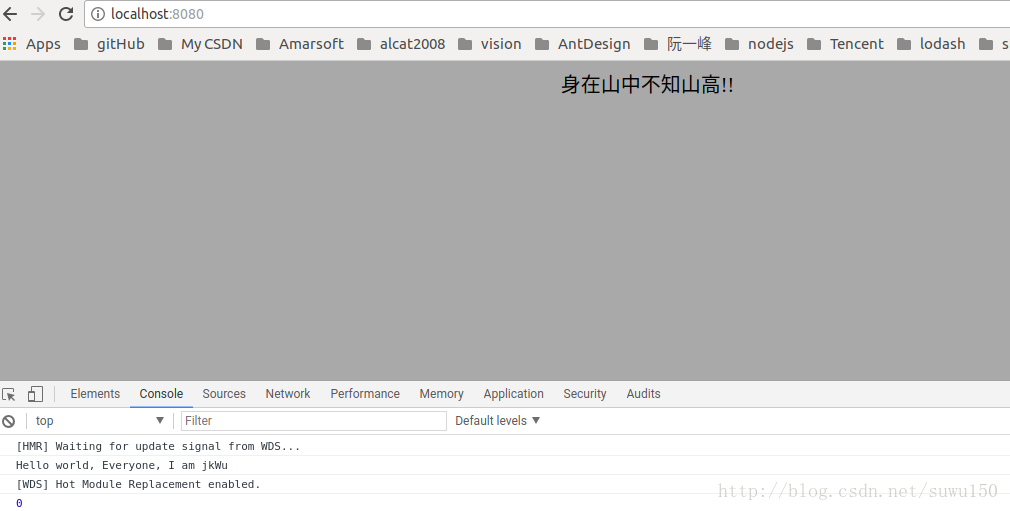Click the grayed forward navigation arrow
This screenshot has height=511, width=1010.
pos(37,14)
